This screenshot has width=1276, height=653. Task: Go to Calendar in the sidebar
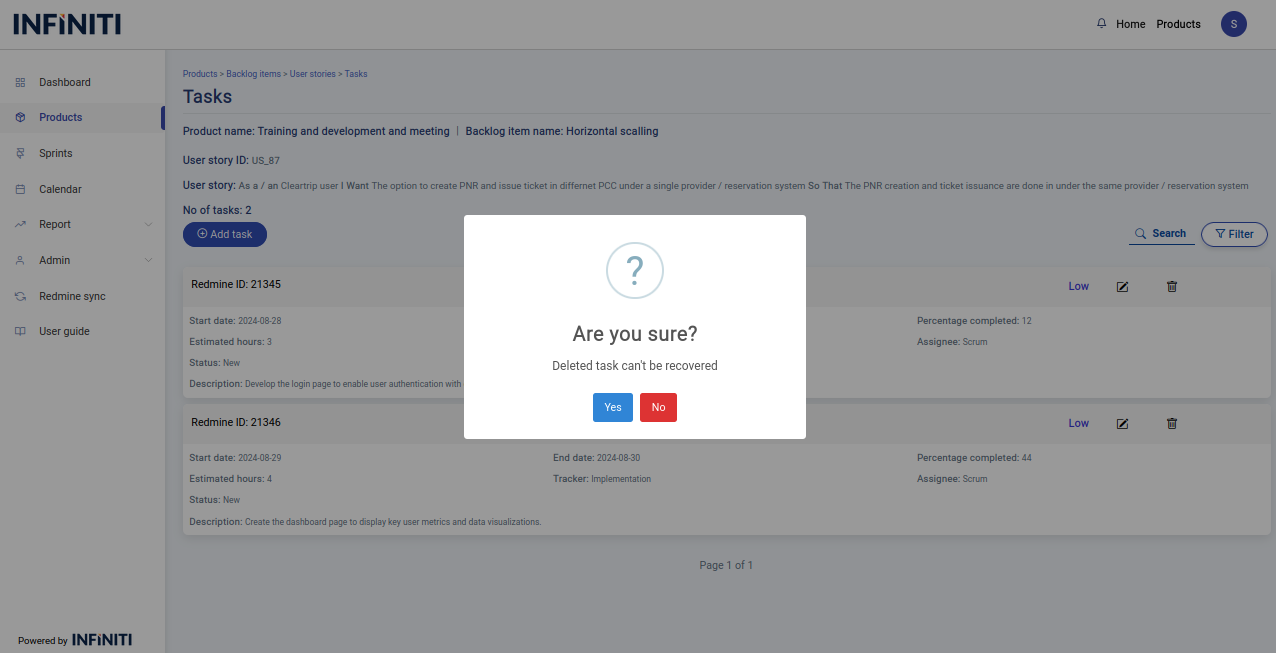tap(60, 189)
